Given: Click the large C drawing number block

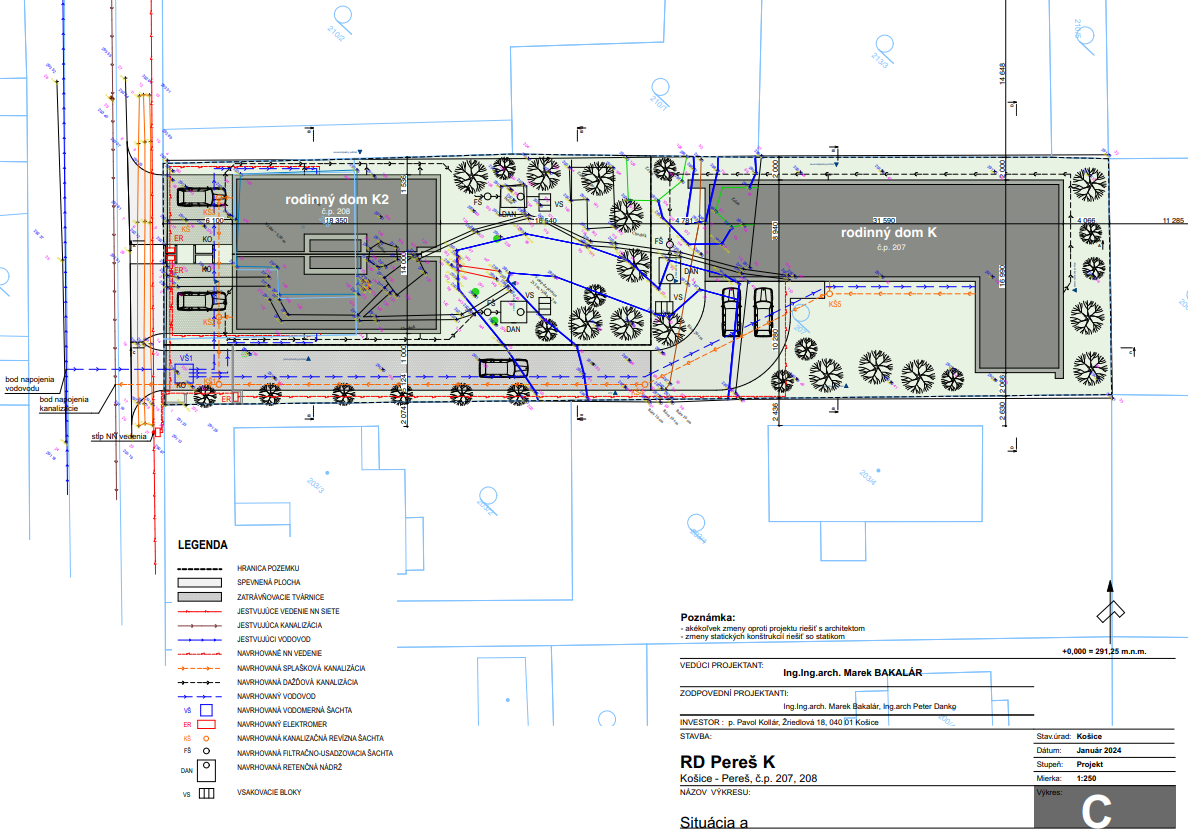Looking at the screenshot, I should coord(1096,811).
